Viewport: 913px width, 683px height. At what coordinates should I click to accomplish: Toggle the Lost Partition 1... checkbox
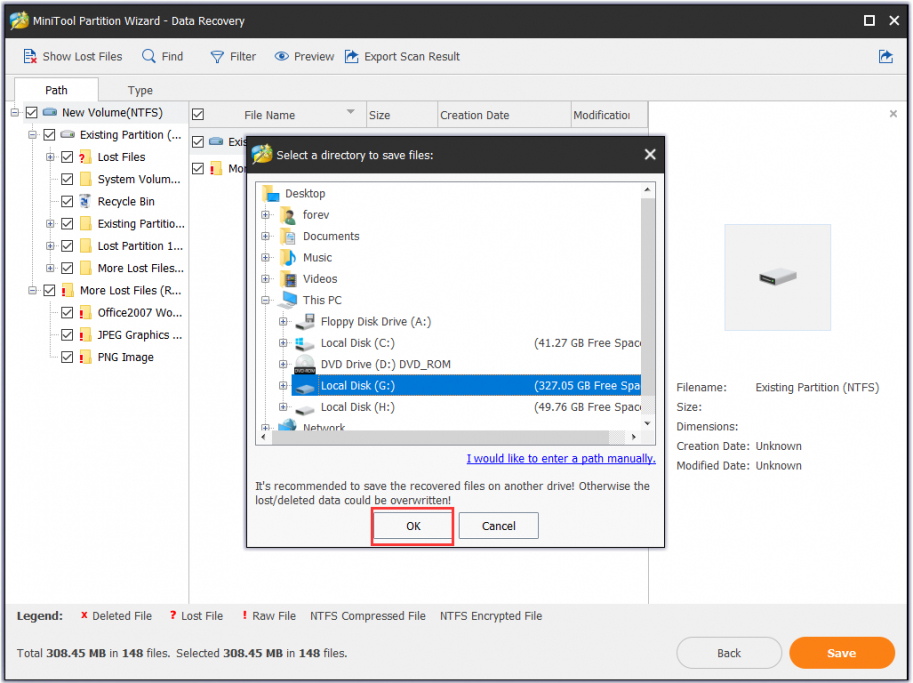pyautogui.click(x=67, y=246)
